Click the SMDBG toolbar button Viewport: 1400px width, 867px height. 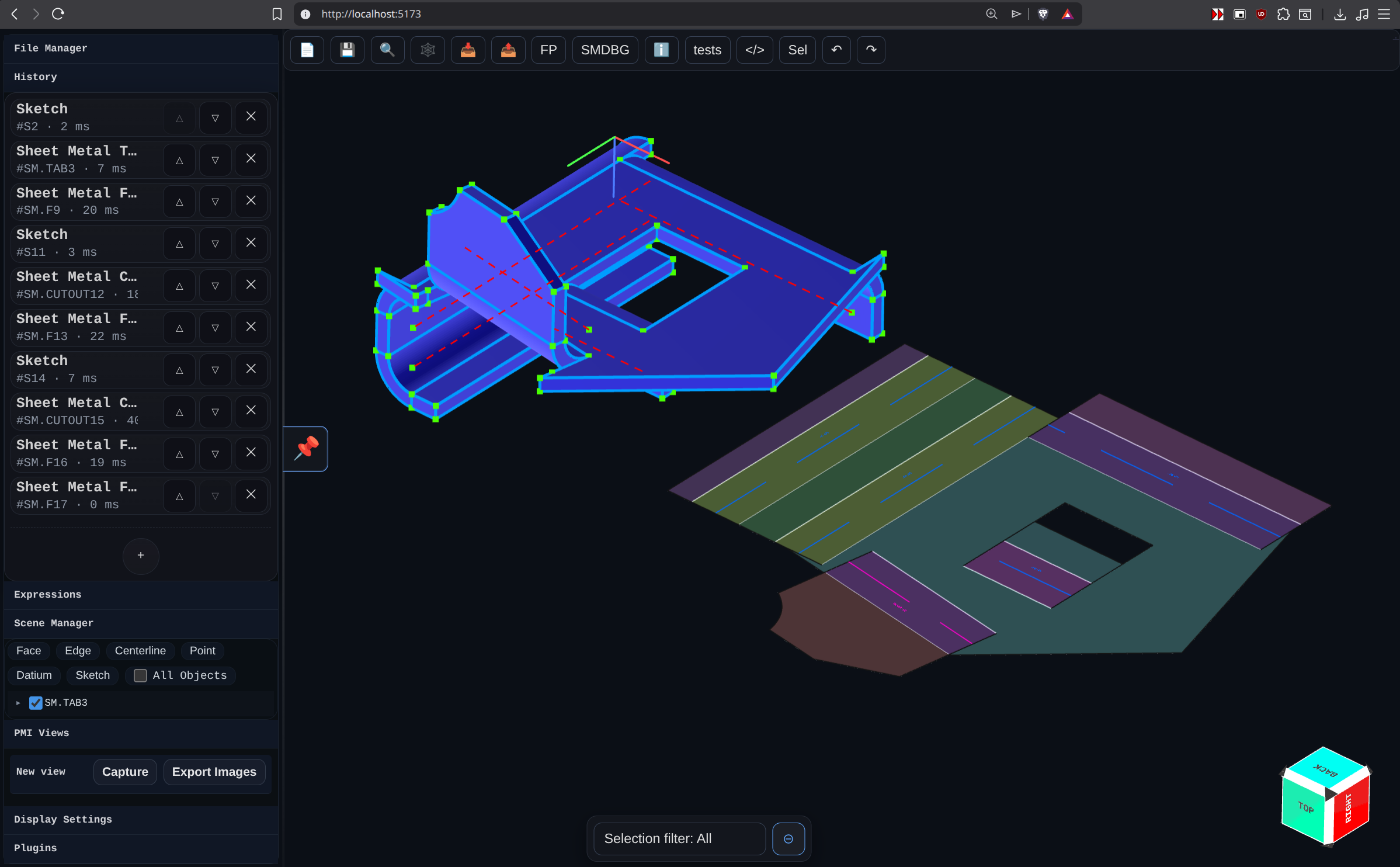coord(605,50)
